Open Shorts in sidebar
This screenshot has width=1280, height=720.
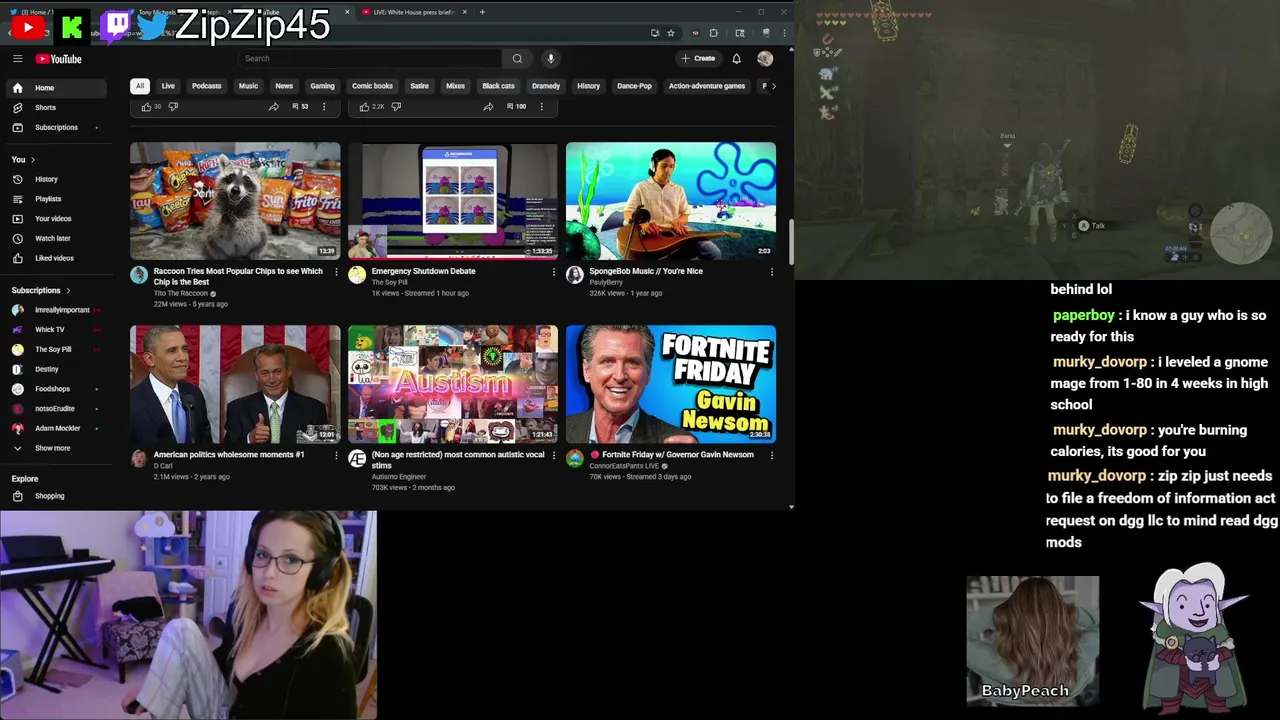coord(54,108)
